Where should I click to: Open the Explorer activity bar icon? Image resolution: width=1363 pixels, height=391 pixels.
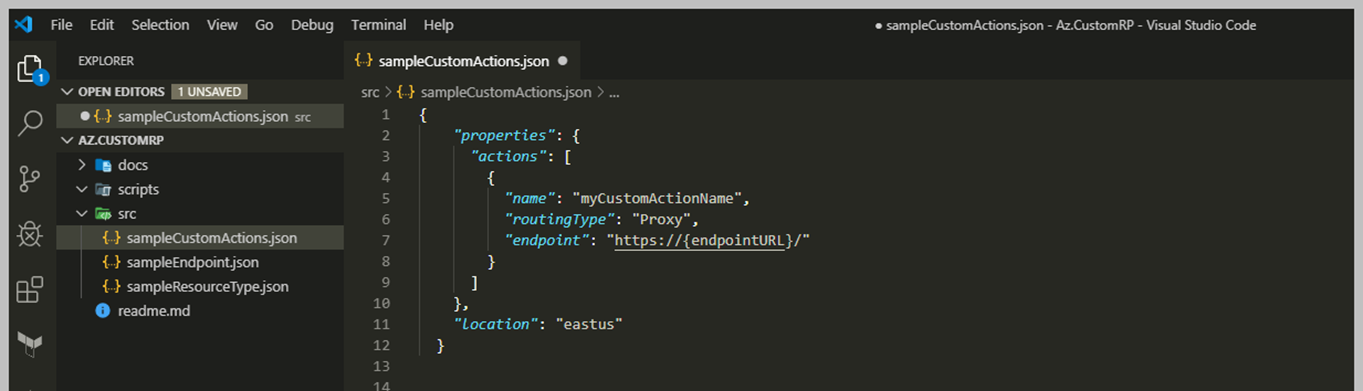(x=31, y=68)
